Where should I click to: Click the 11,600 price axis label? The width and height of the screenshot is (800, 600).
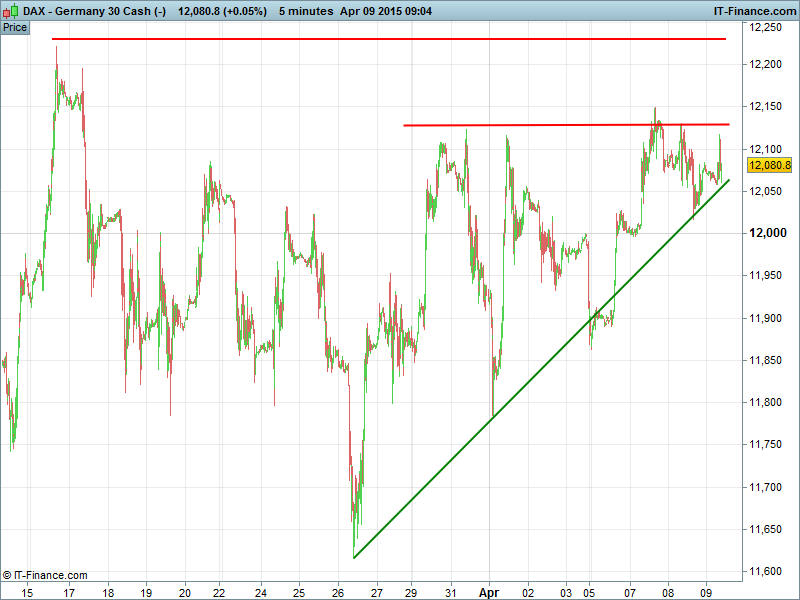[769, 571]
